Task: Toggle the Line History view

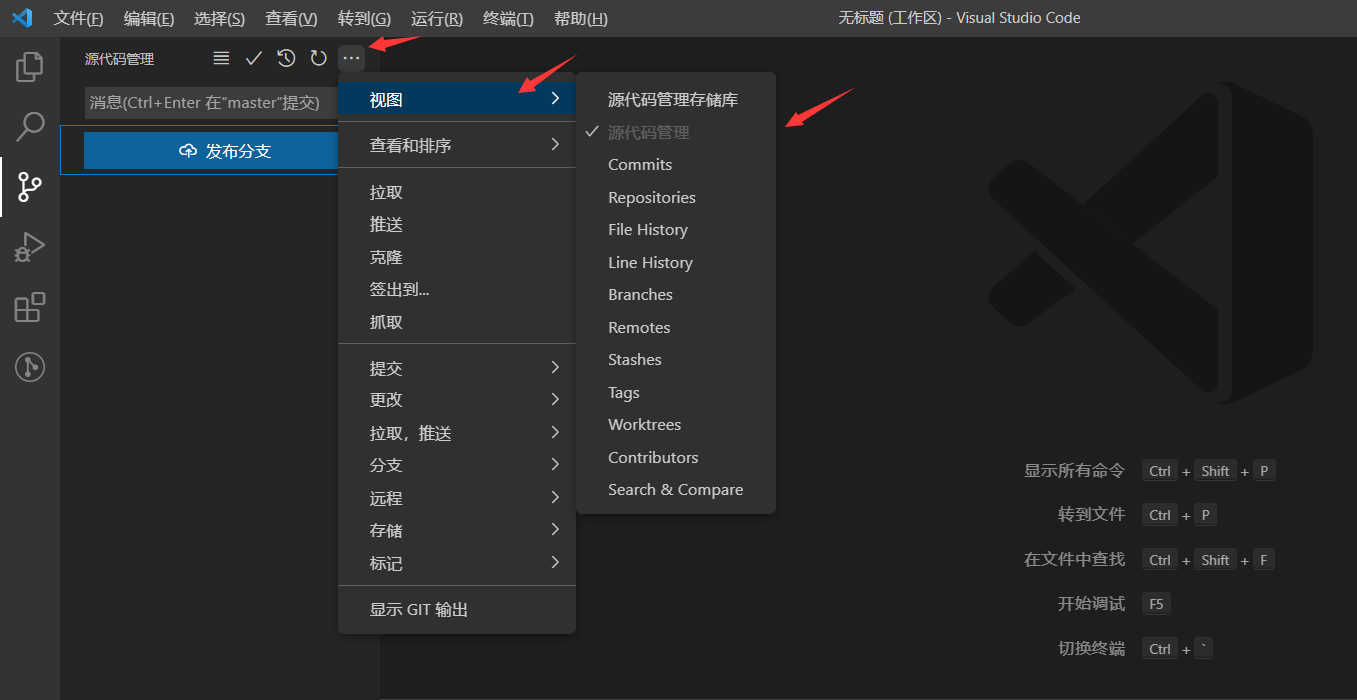Action: pos(676,262)
